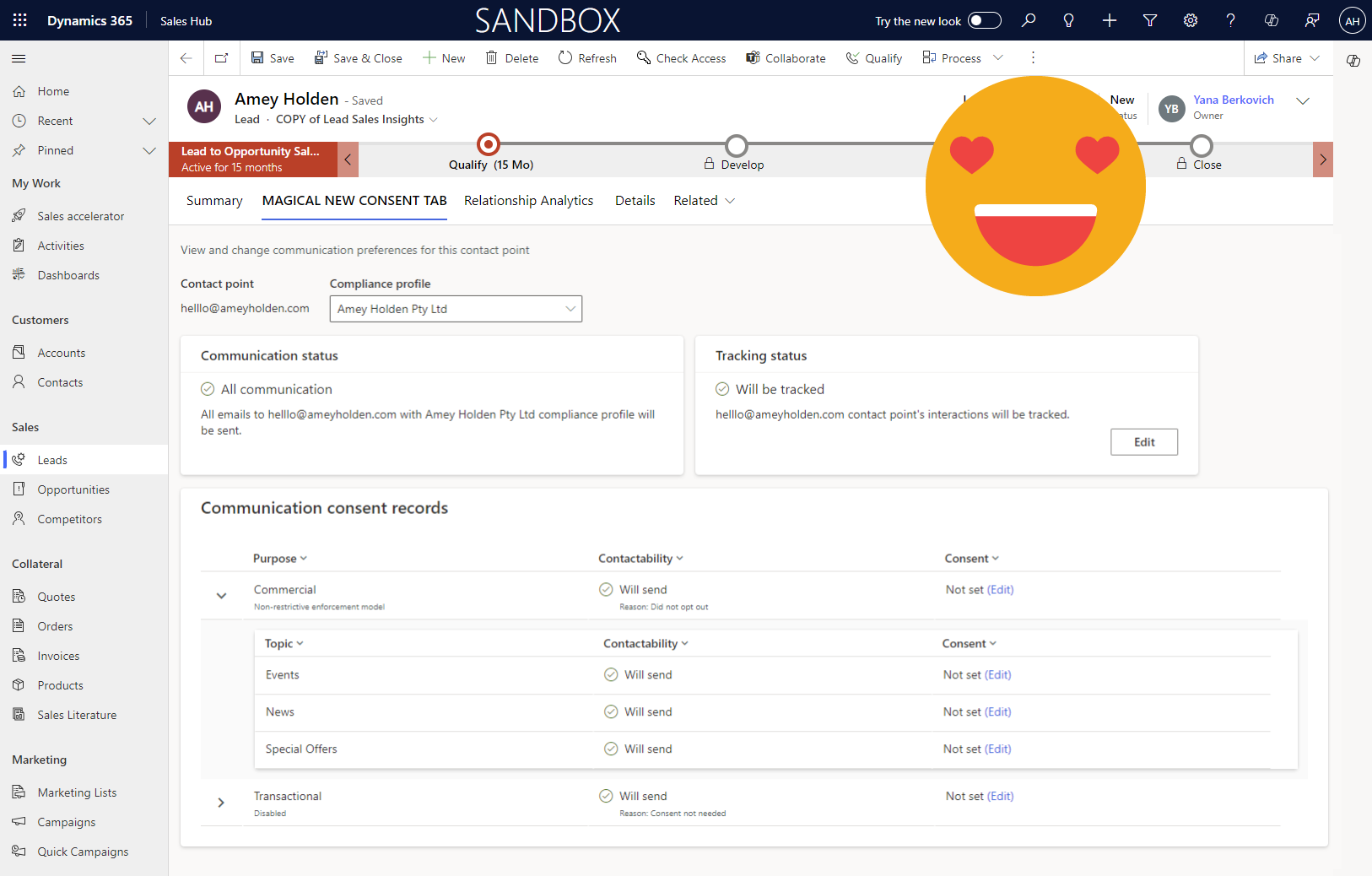Select the Develop stage on the process flow
The width and height of the screenshot is (1372, 876).
[x=736, y=145]
